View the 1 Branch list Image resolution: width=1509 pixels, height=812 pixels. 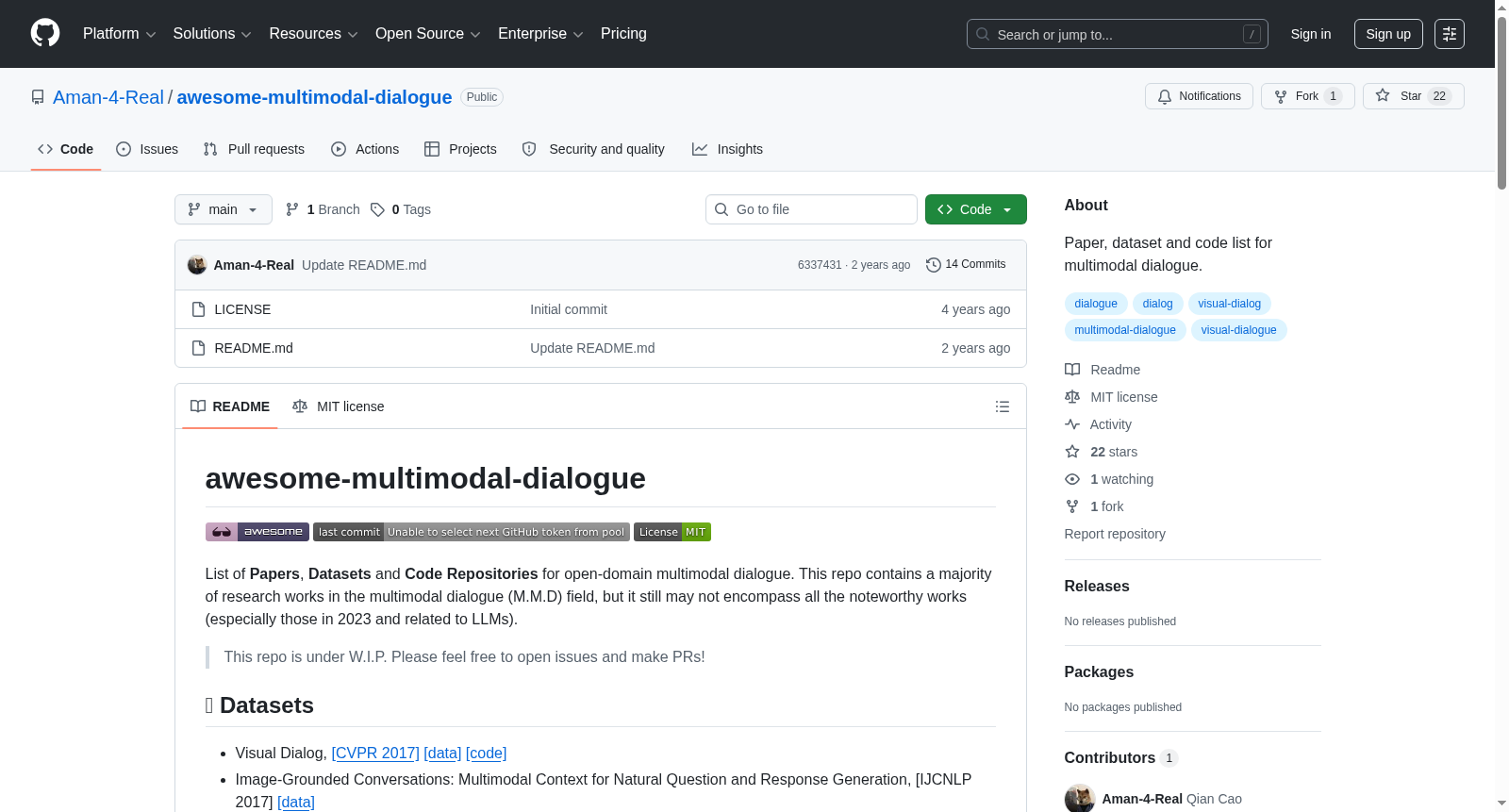pos(323,209)
